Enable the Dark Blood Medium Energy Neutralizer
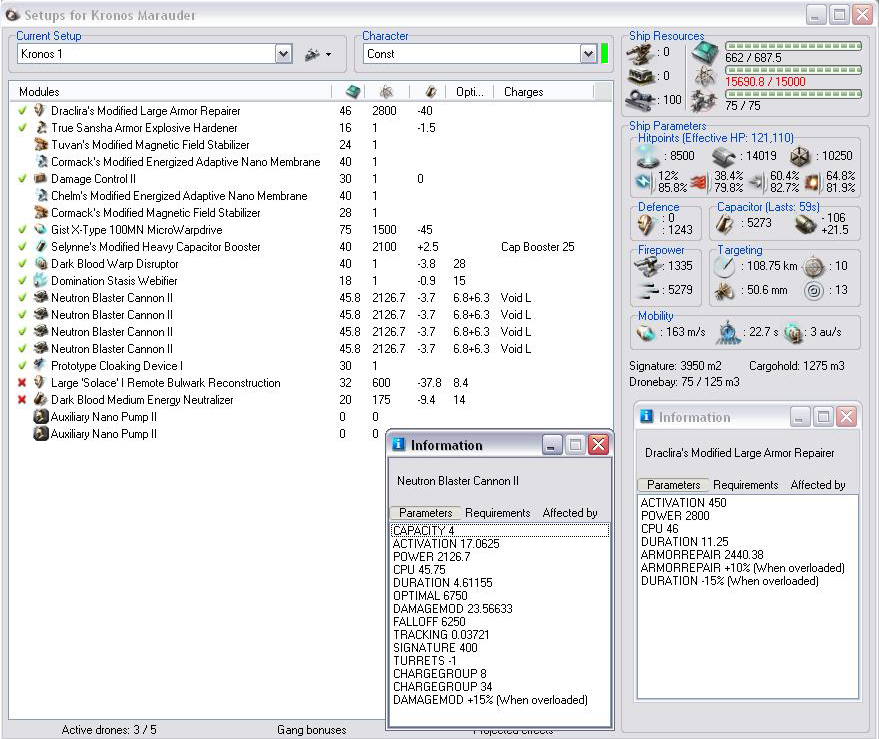The image size is (879, 739). coord(23,400)
